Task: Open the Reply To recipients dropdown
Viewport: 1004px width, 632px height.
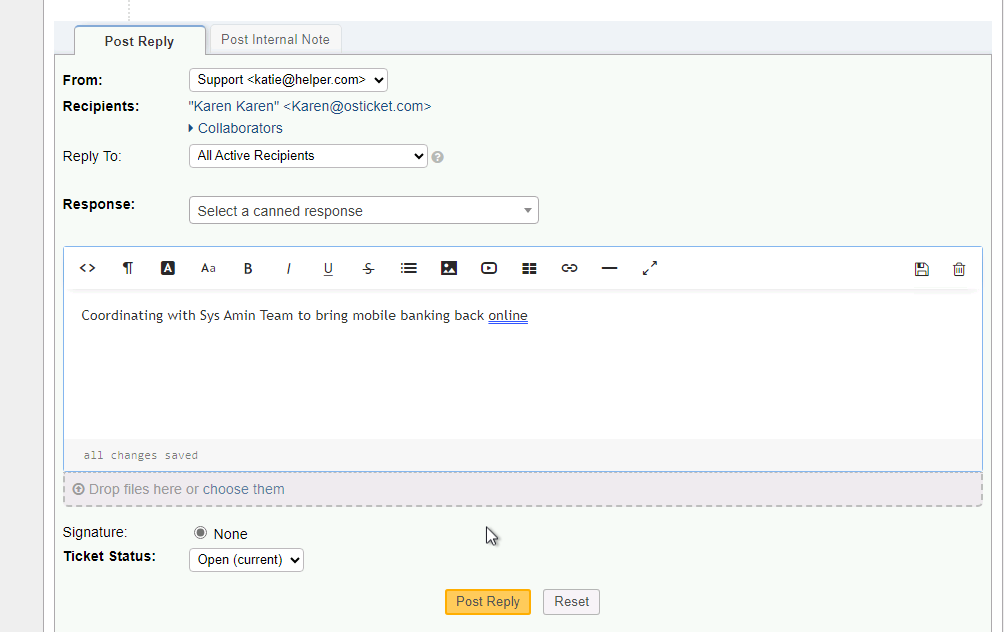Action: coord(308,156)
